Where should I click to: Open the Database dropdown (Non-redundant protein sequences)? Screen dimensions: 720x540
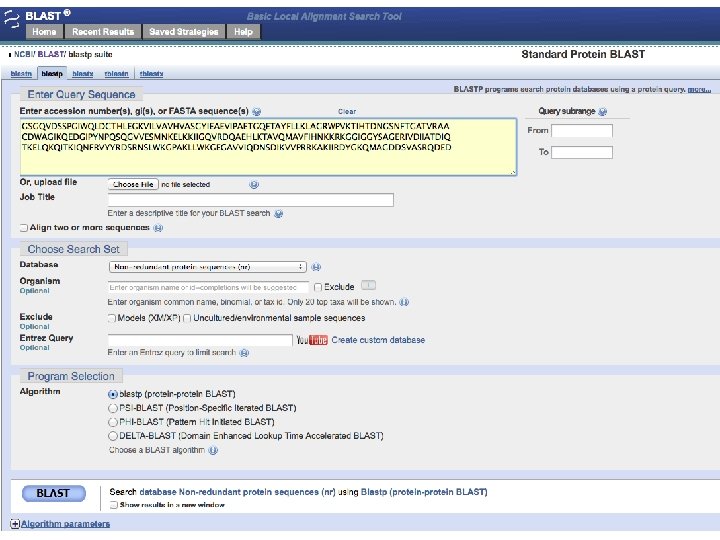pos(208,267)
